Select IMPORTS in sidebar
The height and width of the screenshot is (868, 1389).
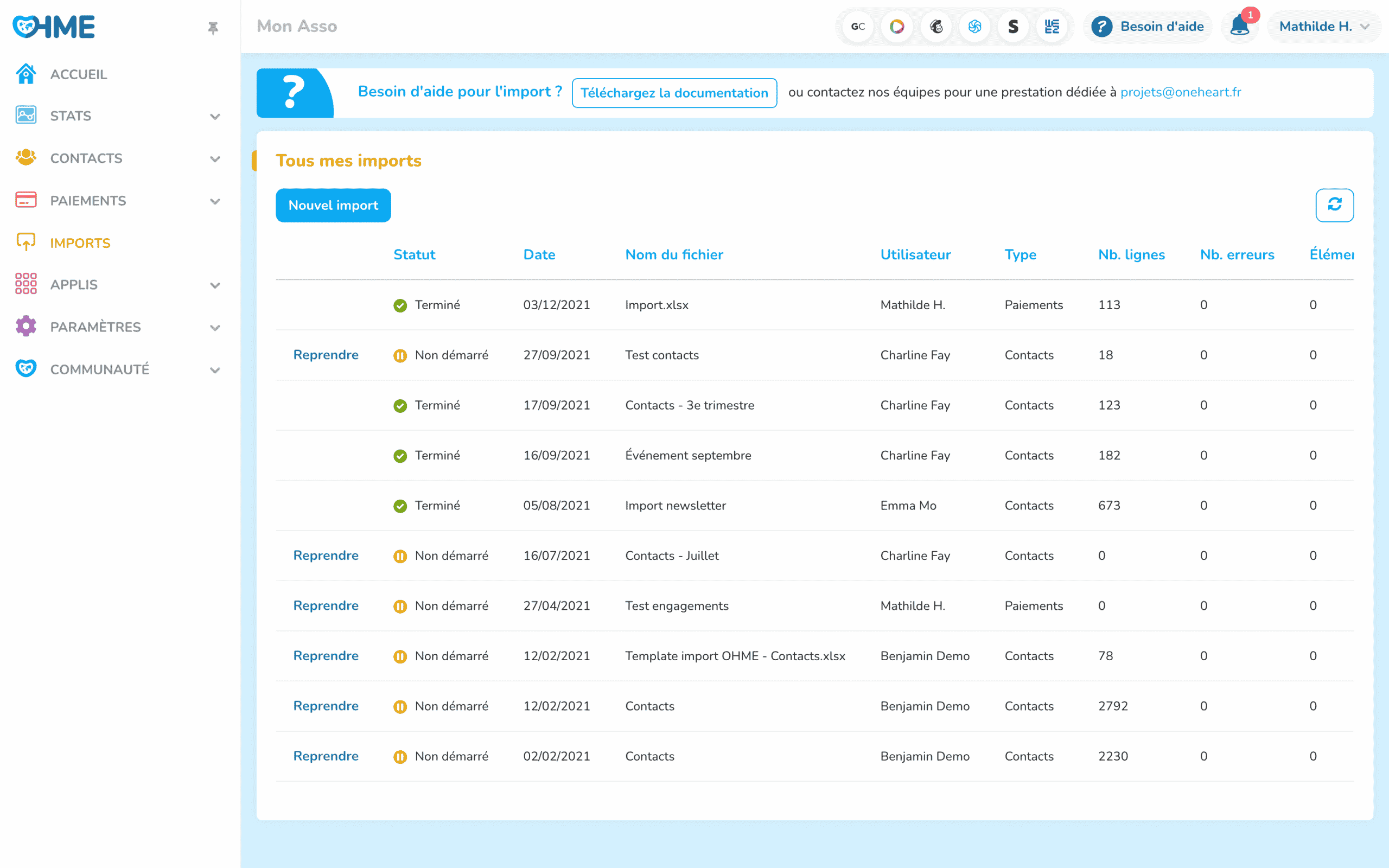[80, 243]
